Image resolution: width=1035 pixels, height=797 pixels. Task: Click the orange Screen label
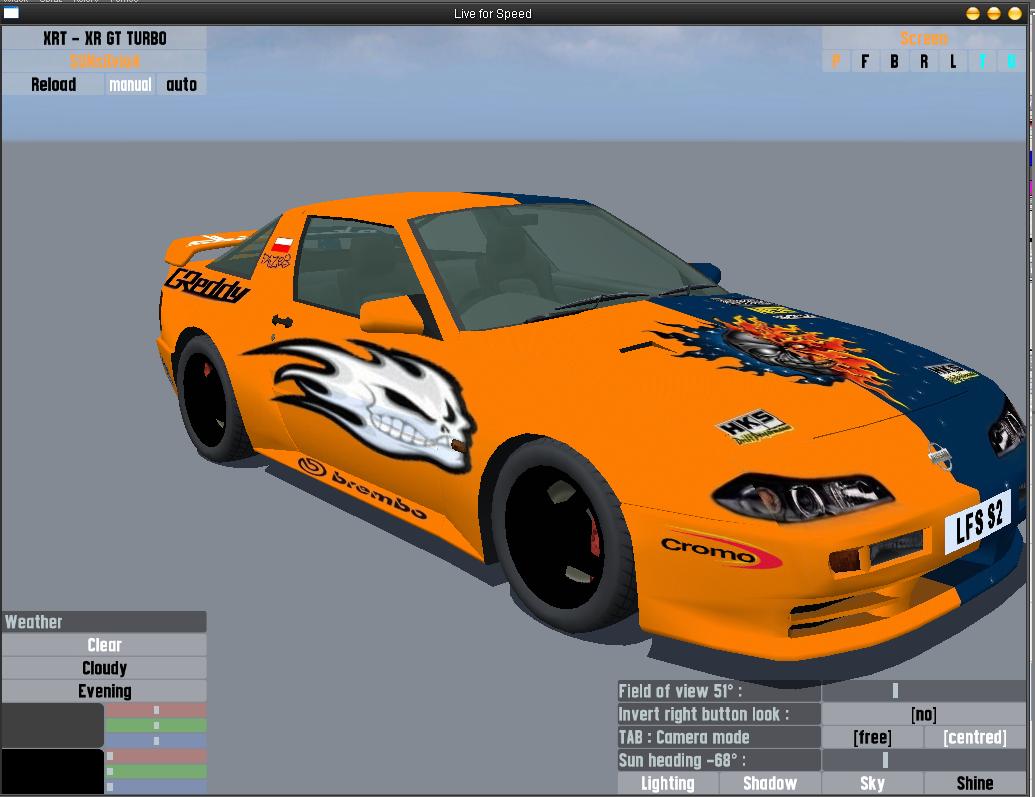[x=923, y=38]
